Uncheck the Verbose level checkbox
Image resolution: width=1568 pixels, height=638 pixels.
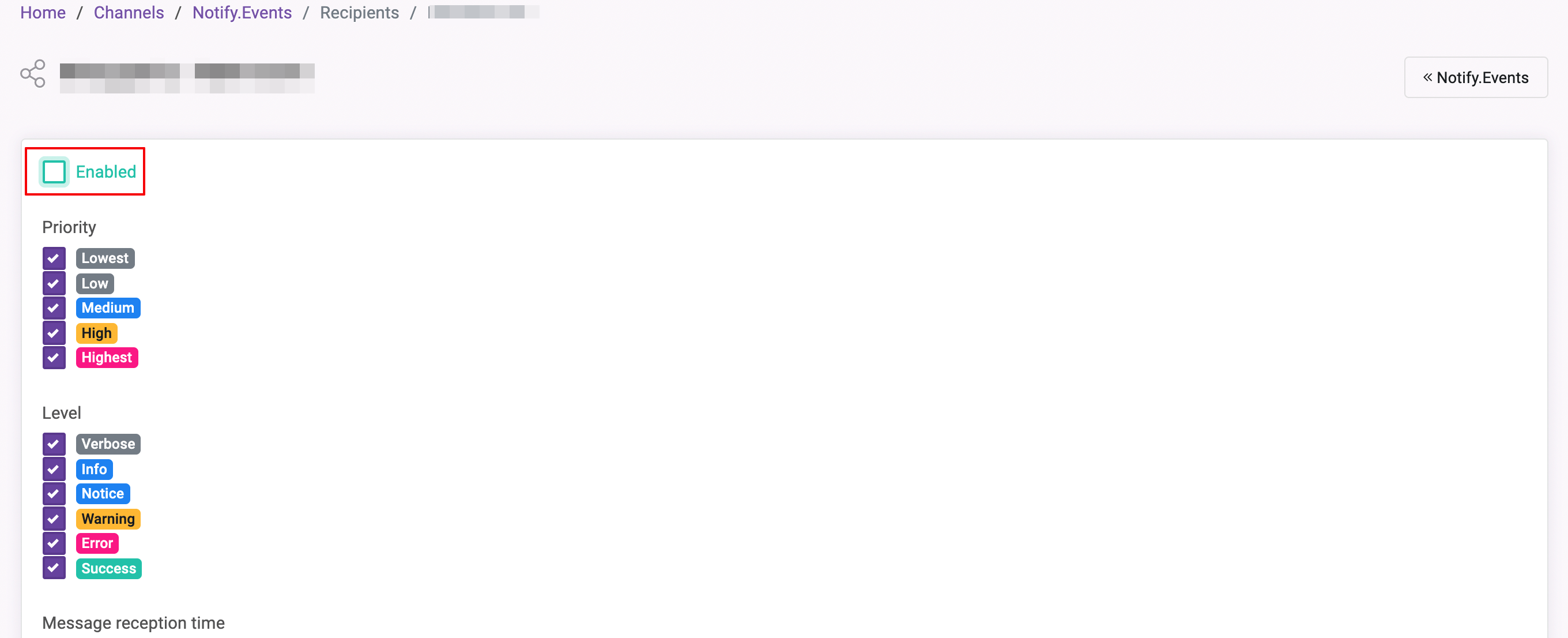[55, 443]
